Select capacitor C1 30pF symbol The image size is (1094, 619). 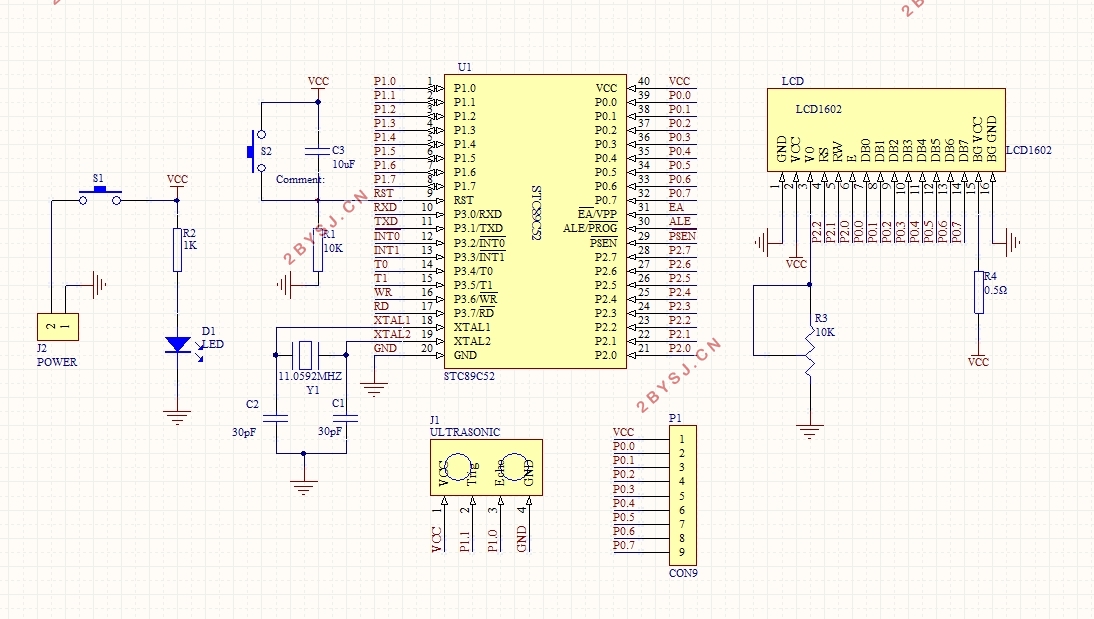pyautogui.click(x=346, y=418)
